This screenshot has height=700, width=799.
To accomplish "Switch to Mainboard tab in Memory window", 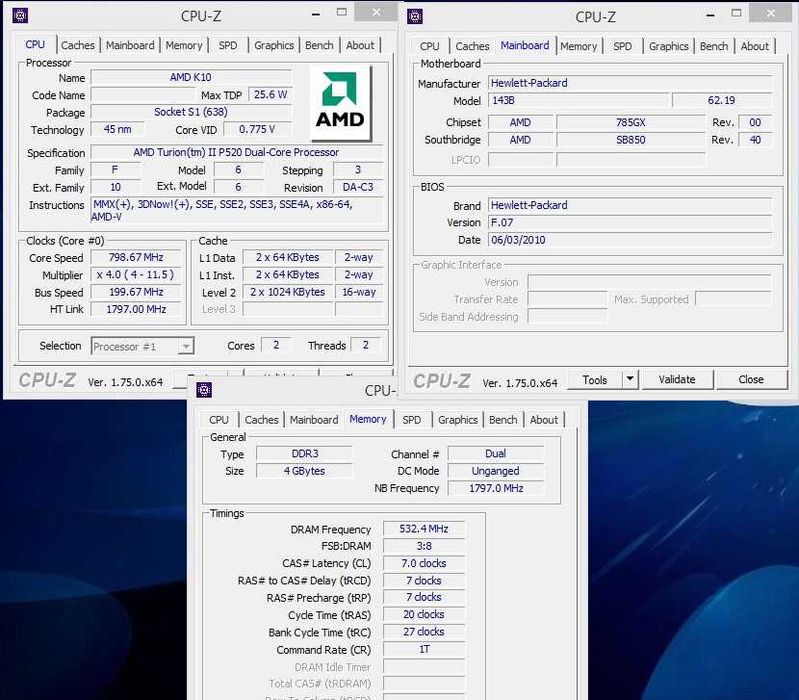I will (314, 420).
